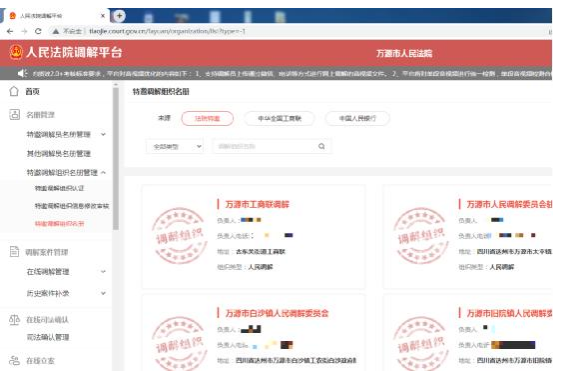Expand 在线调解管理 submenu

104,272
